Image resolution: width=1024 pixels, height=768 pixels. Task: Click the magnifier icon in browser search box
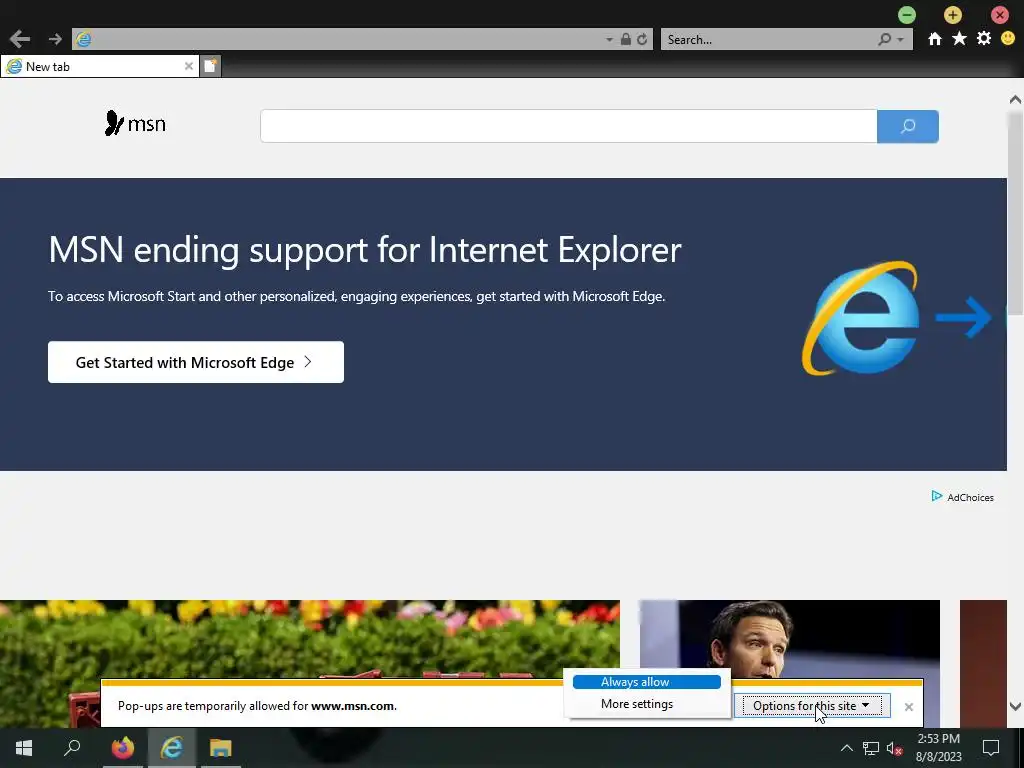pos(884,39)
